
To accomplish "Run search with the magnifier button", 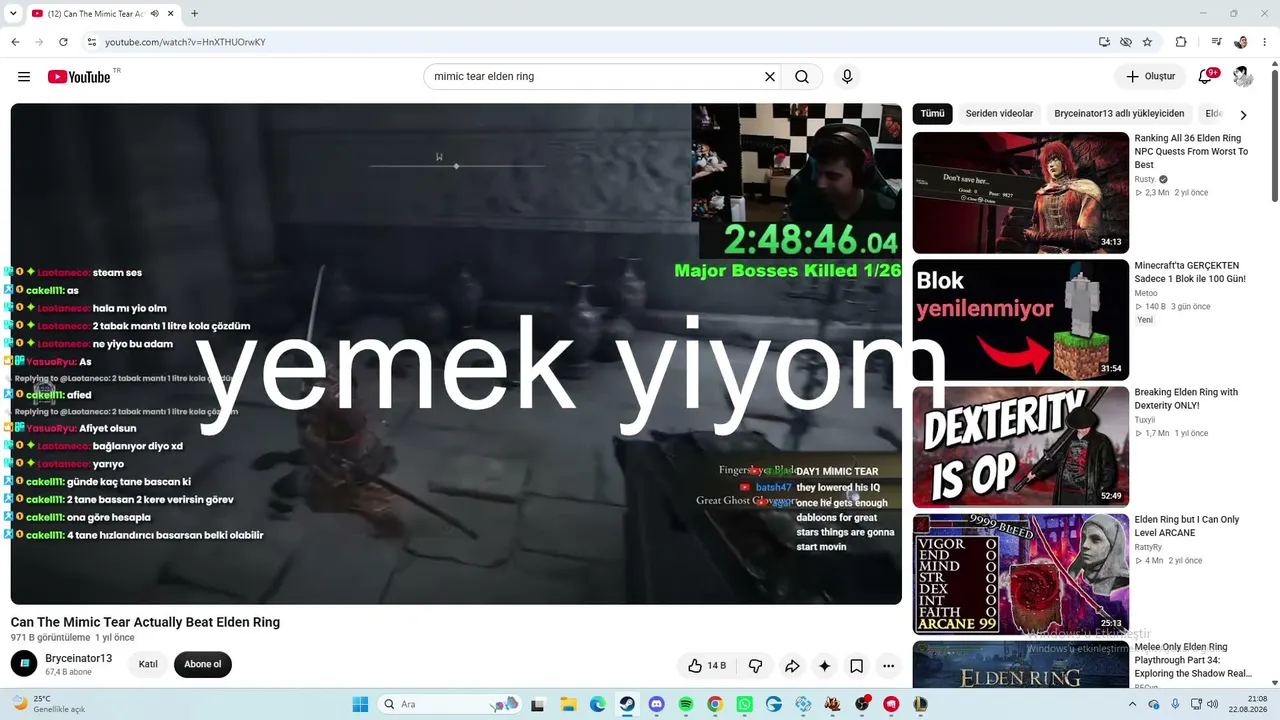I will (x=802, y=77).
